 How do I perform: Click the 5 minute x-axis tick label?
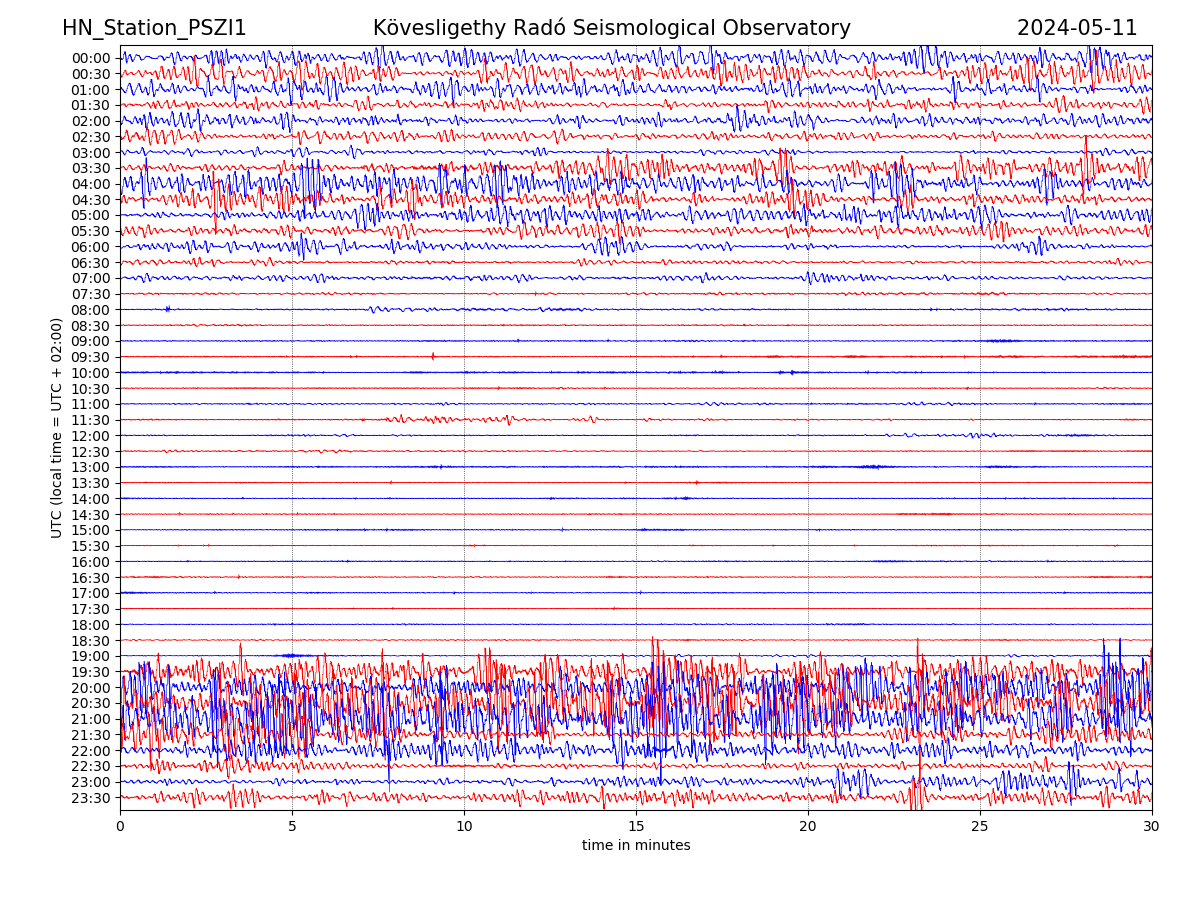coord(292,827)
